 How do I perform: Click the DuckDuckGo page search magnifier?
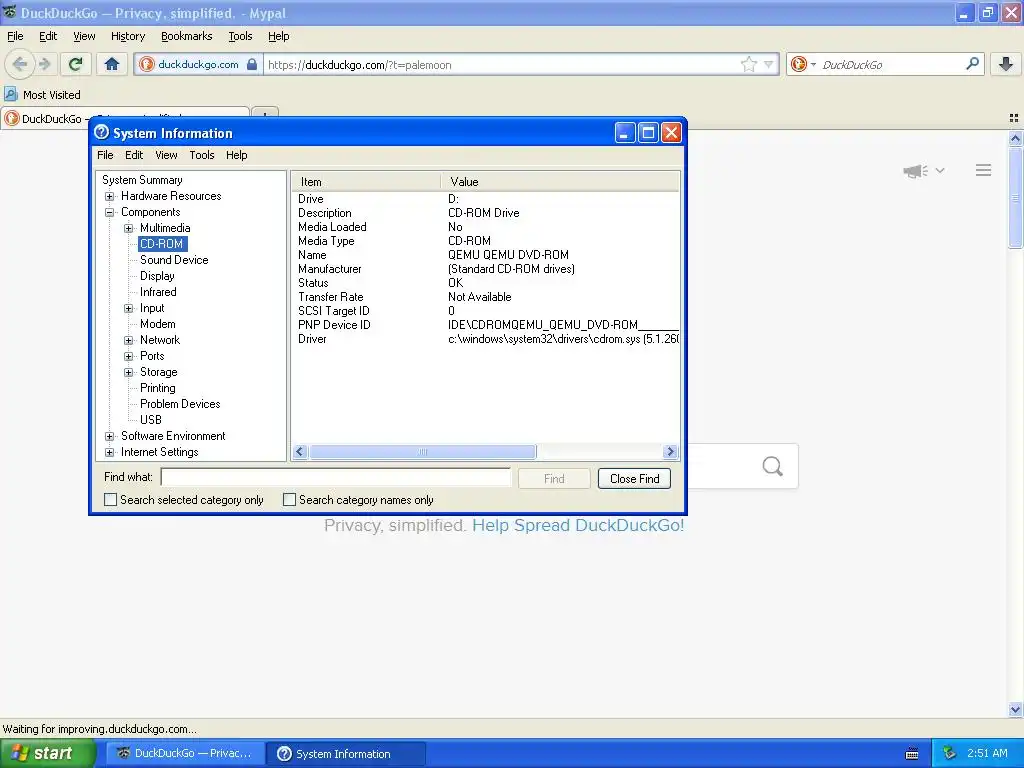pyautogui.click(x=772, y=466)
